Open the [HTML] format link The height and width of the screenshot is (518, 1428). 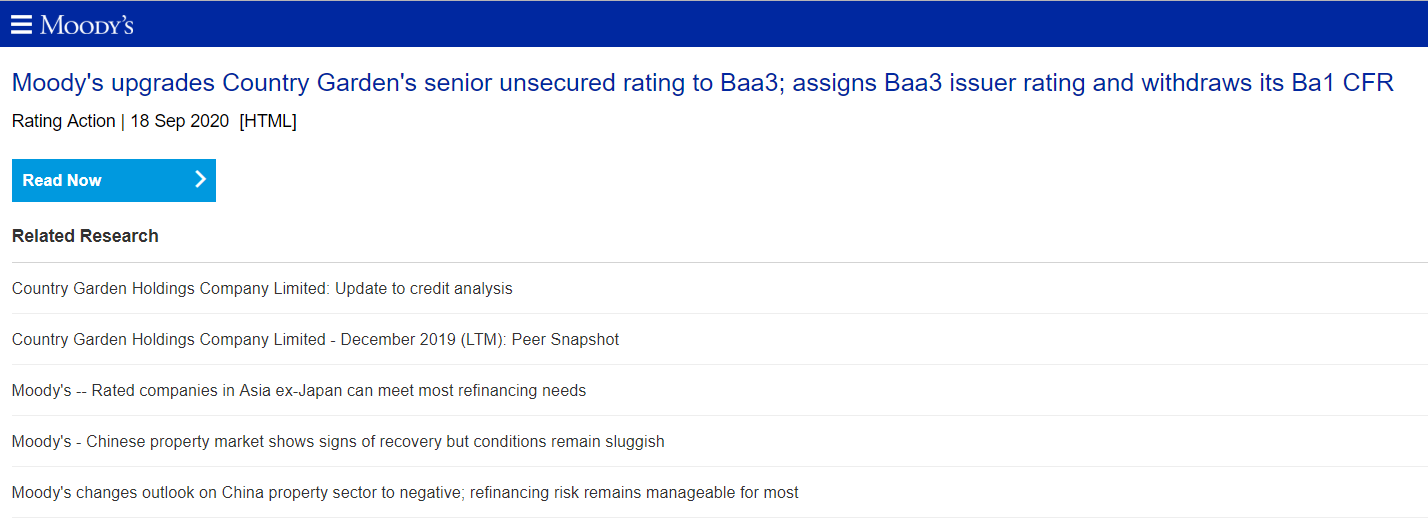tap(268, 121)
